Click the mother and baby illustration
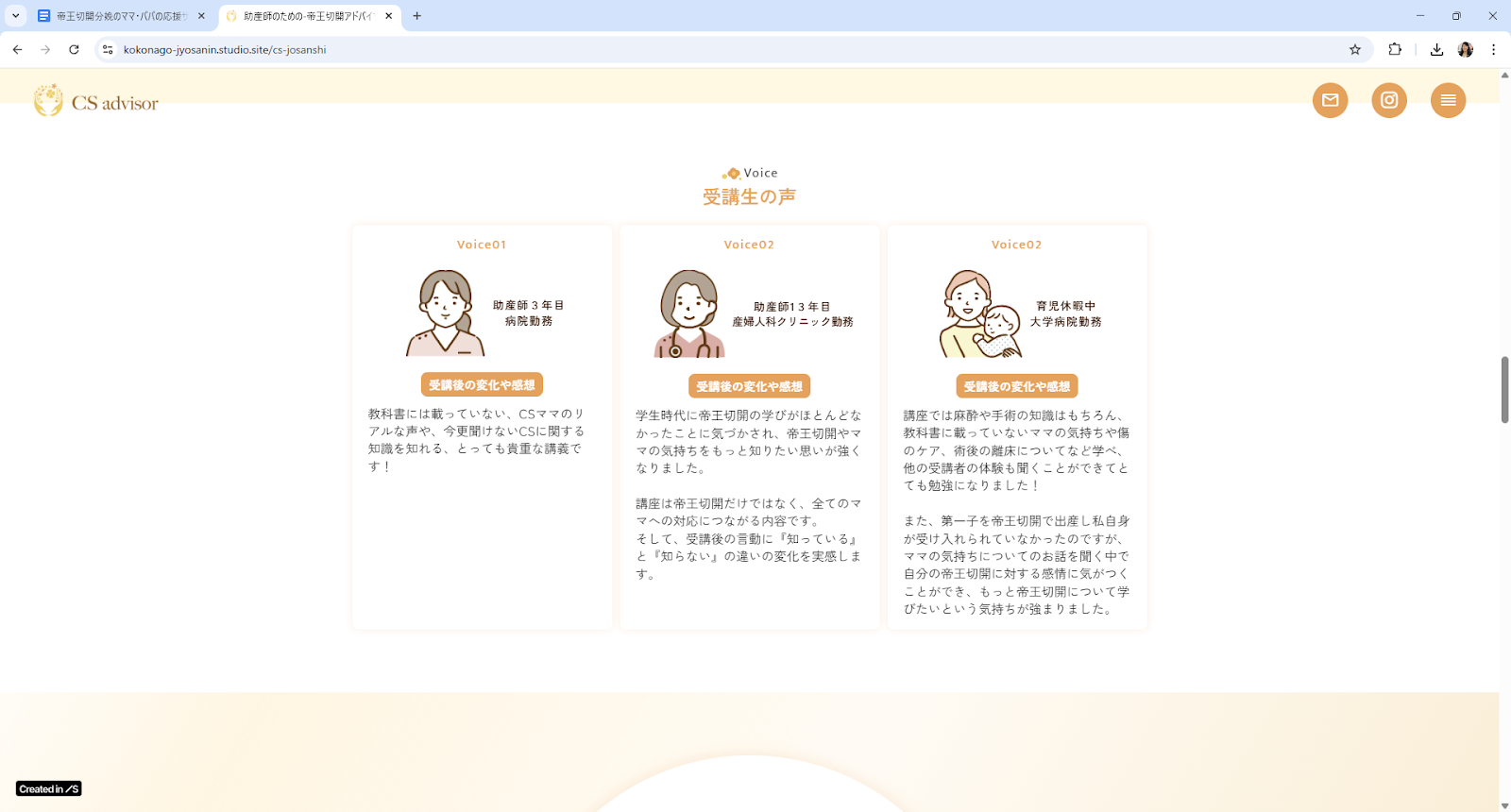 980,313
